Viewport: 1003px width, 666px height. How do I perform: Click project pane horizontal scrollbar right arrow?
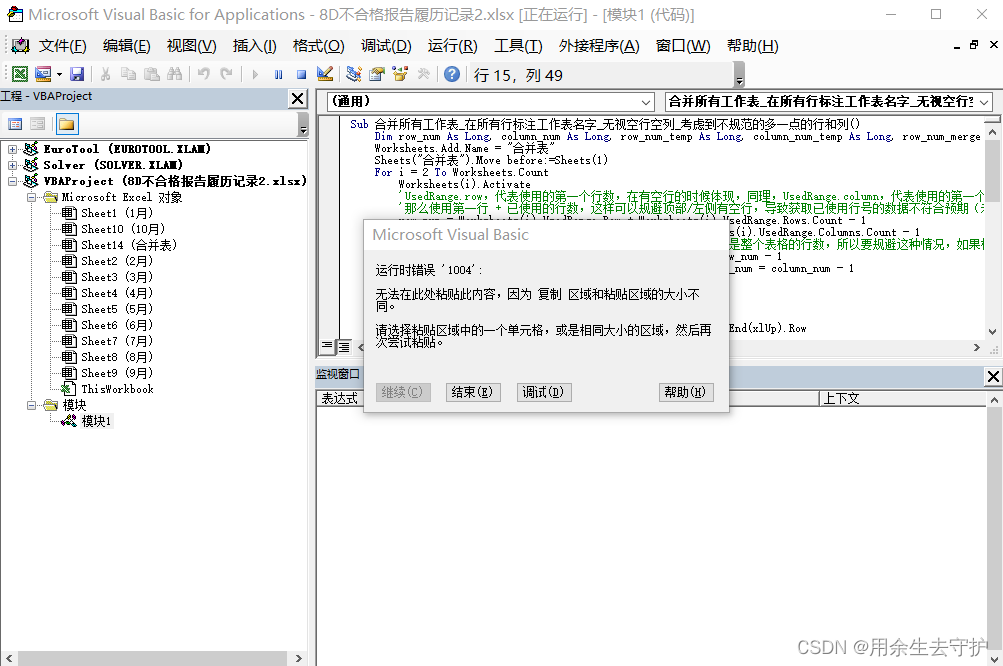click(298, 658)
